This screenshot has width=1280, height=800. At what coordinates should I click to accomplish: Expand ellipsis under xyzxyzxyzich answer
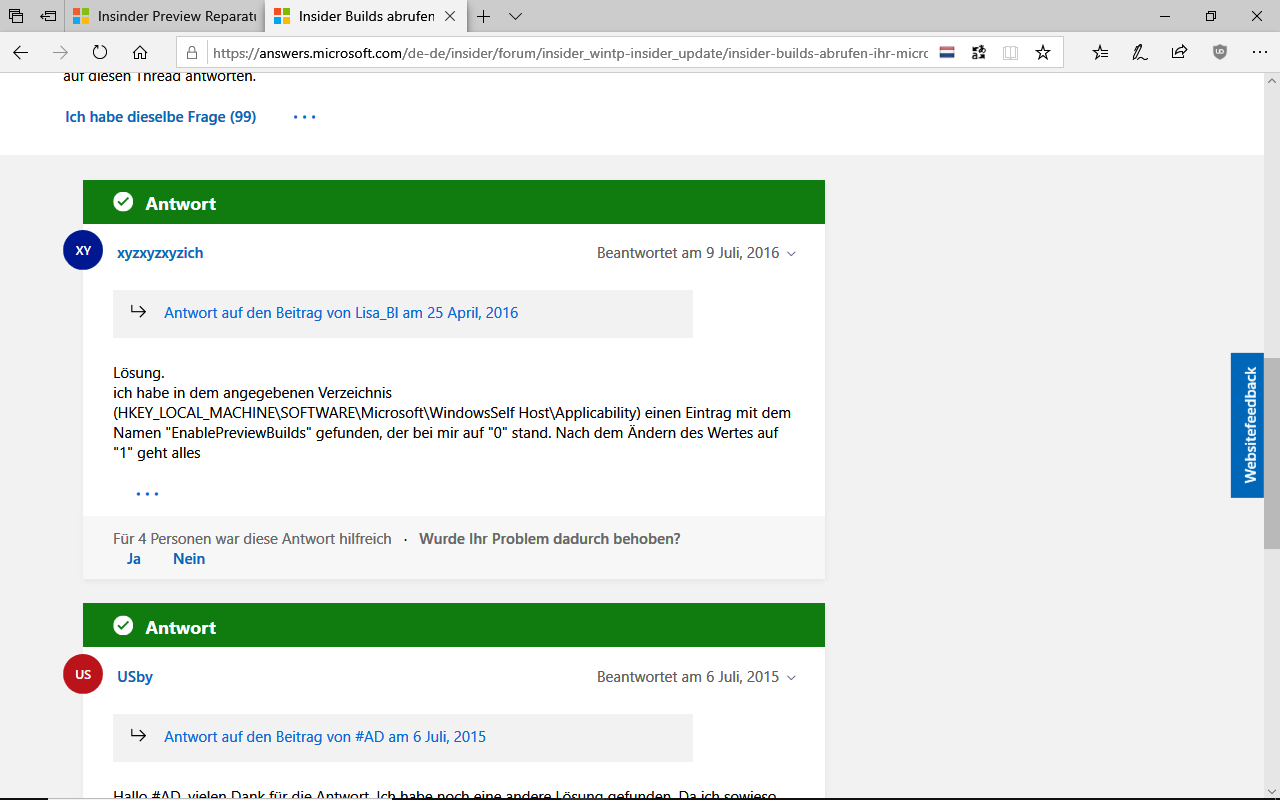(x=147, y=493)
